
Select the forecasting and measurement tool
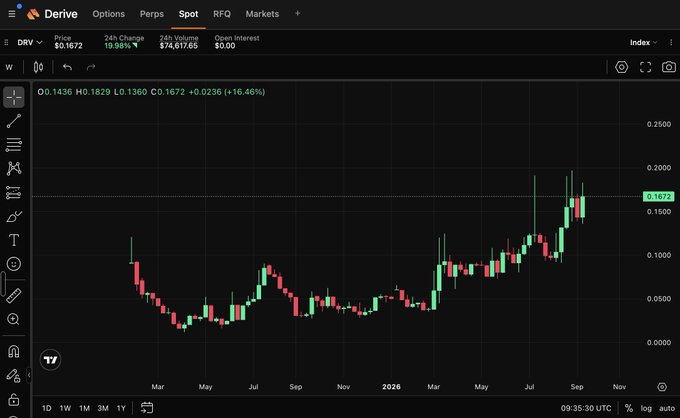pos(14,192)
